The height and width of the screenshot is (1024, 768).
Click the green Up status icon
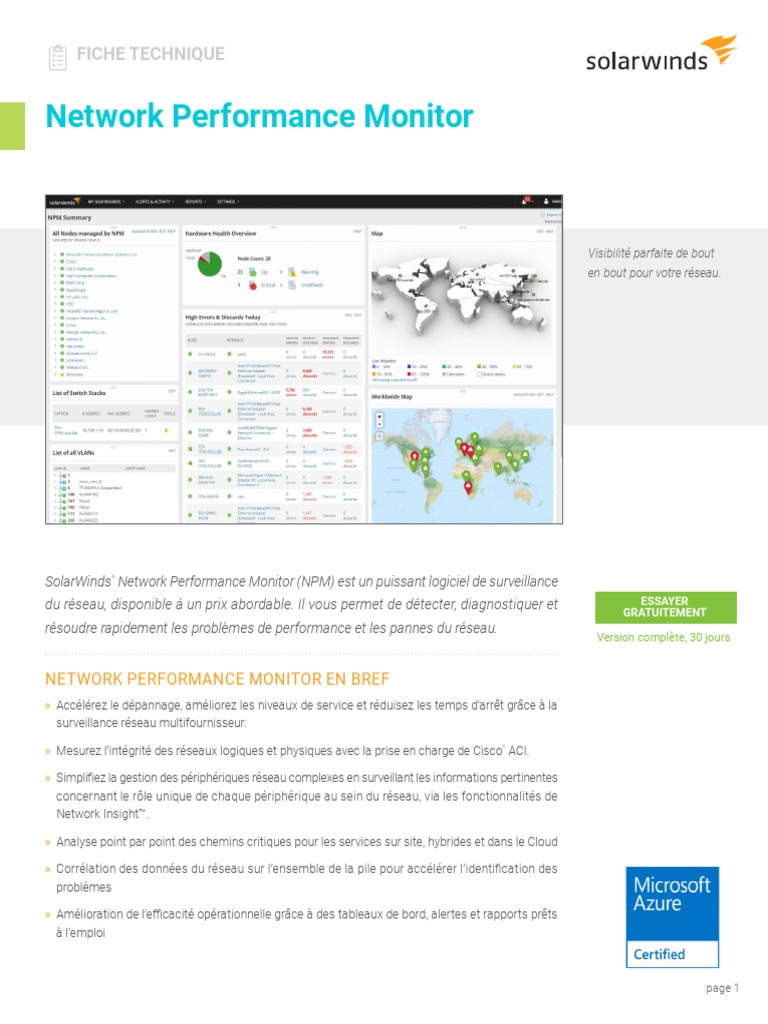pos(253,272)
